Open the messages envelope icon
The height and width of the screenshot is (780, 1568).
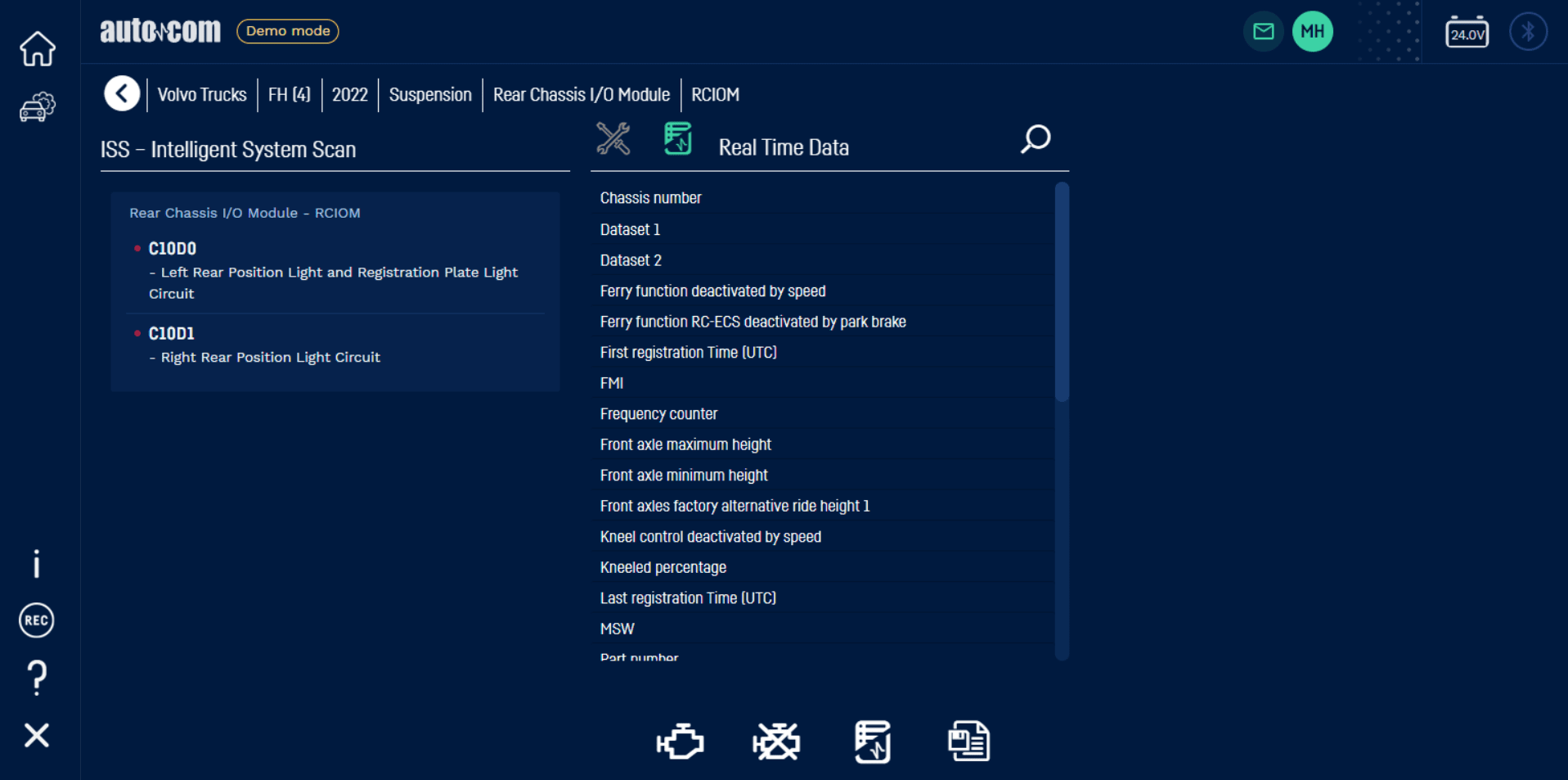coord(1263,32)
